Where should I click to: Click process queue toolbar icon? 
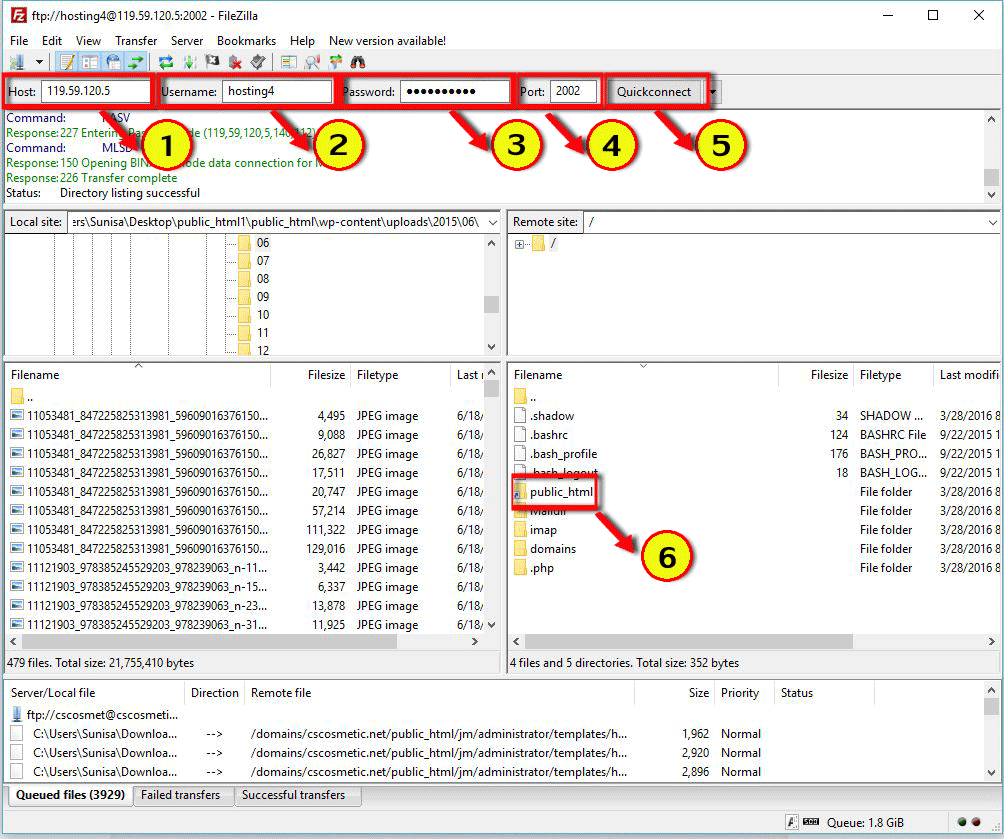click(x=189, y=63)
